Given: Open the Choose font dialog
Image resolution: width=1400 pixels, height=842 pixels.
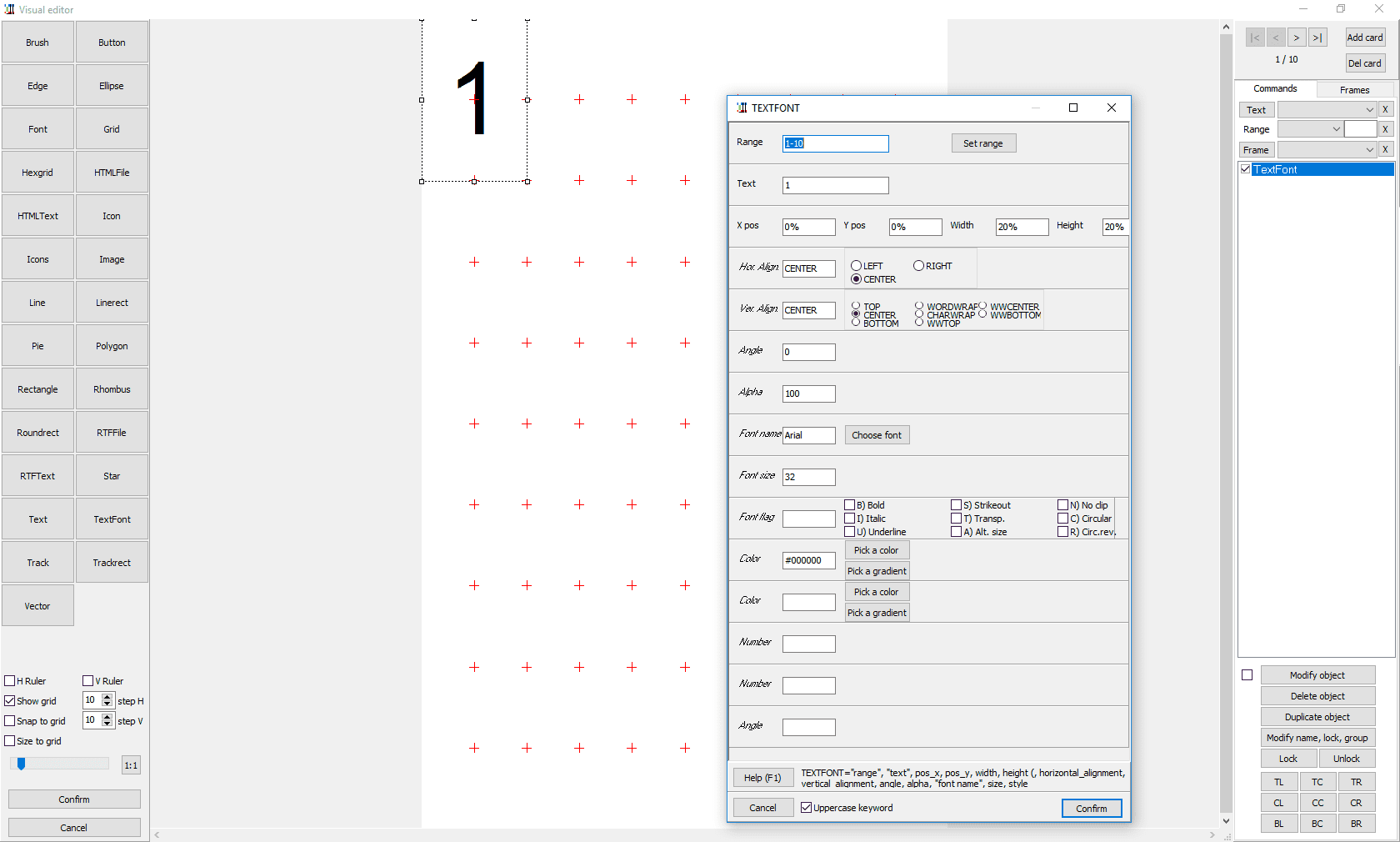Looking at the screenshot, I should pos(877,435).
